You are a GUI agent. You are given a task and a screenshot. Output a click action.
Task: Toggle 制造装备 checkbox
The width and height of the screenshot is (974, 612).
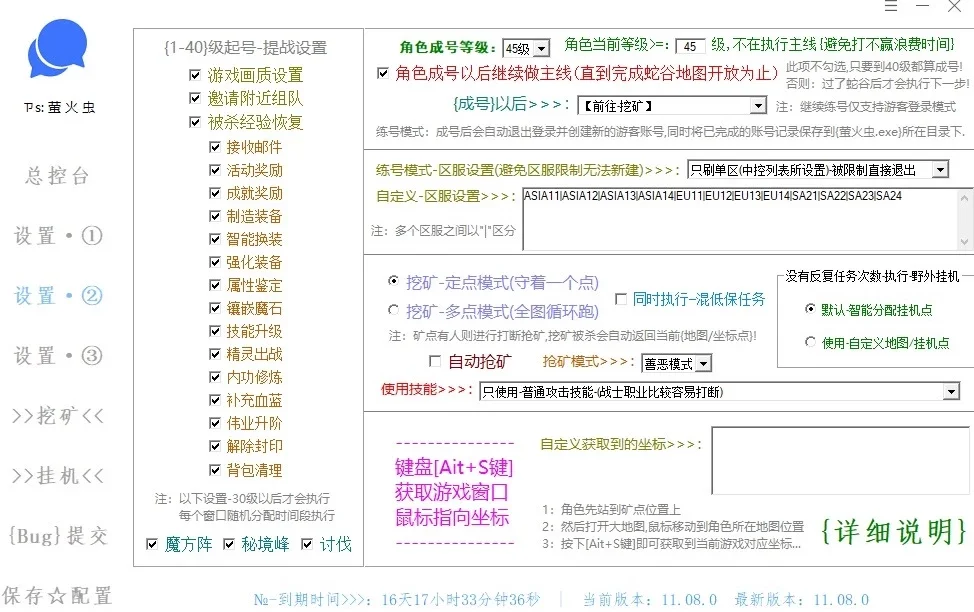215,216
